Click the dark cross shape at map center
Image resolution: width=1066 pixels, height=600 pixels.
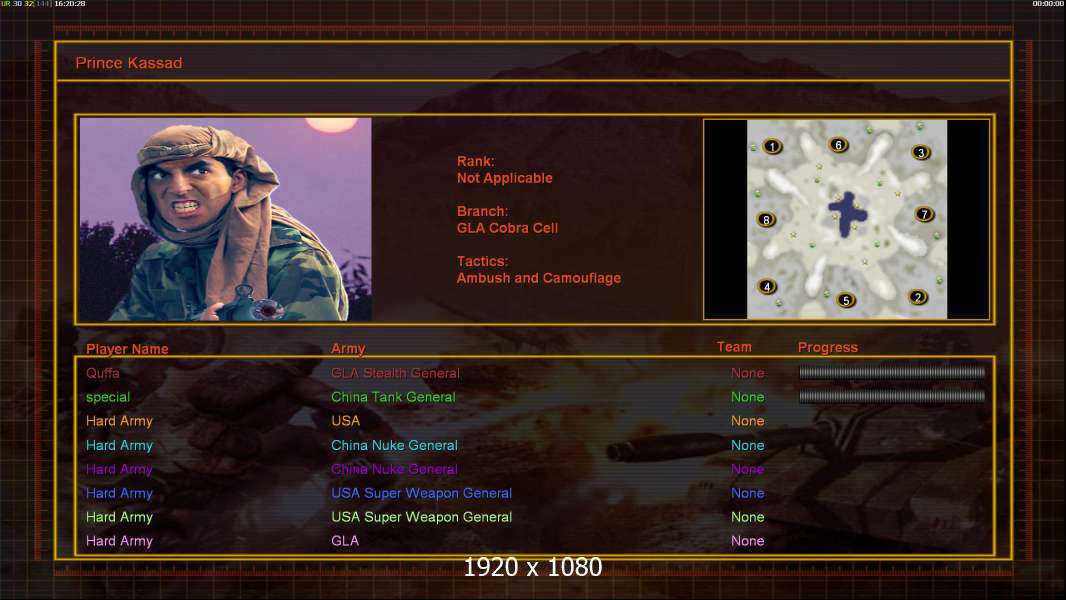tap(847, 214)
